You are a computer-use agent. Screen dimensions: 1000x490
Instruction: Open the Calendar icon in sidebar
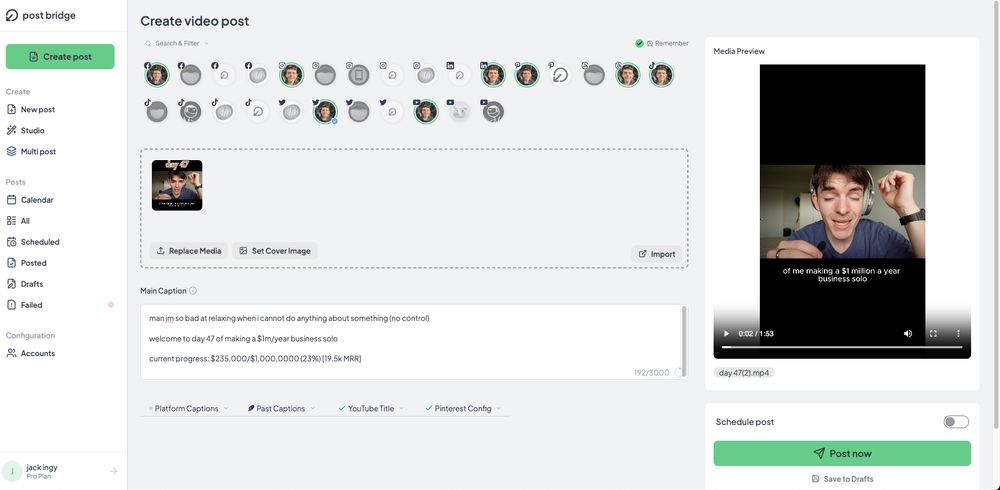[x=11, y=200]
